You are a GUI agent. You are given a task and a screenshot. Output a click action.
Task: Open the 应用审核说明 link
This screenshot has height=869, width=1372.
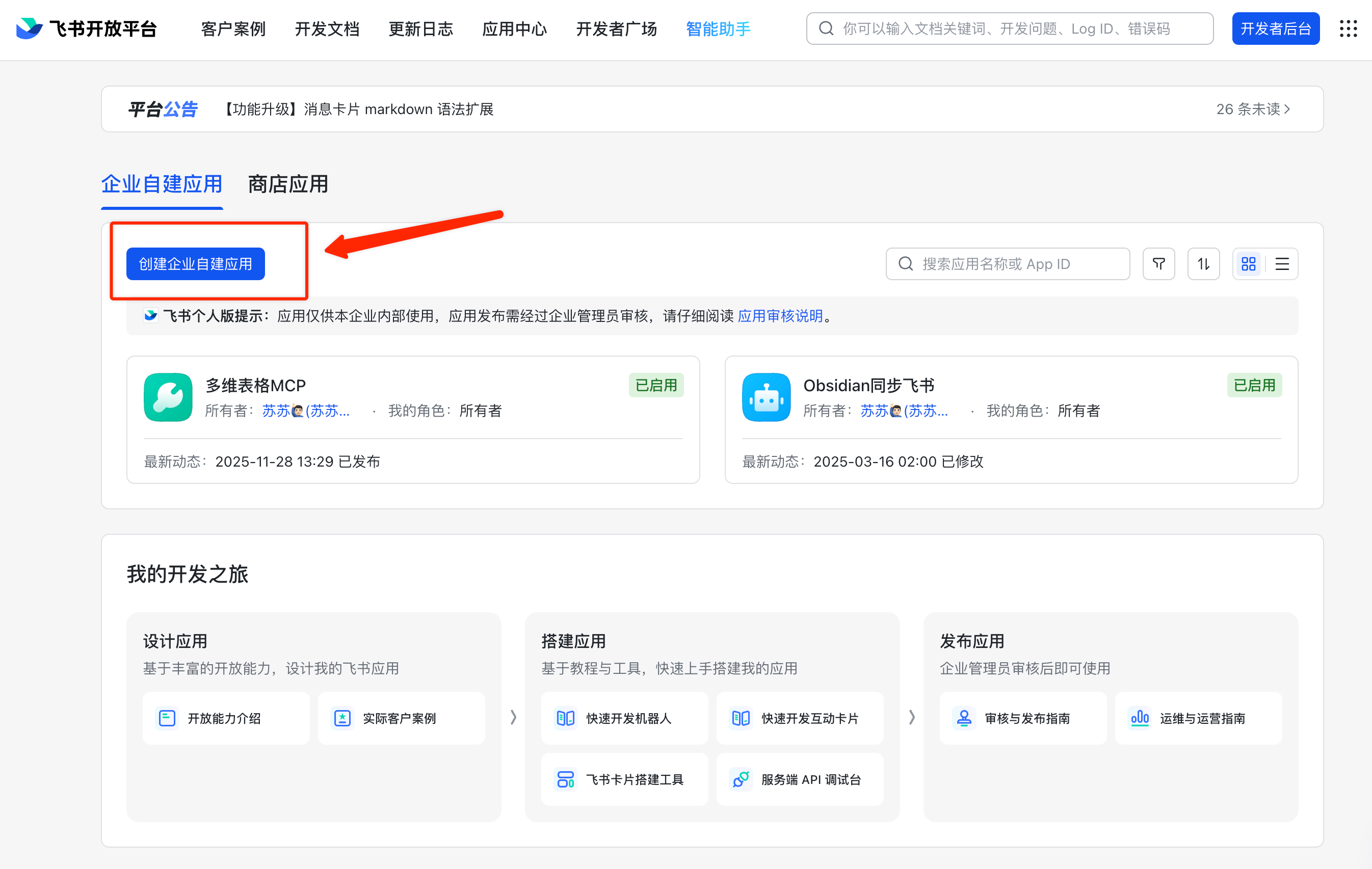click(x=780, y=315)
